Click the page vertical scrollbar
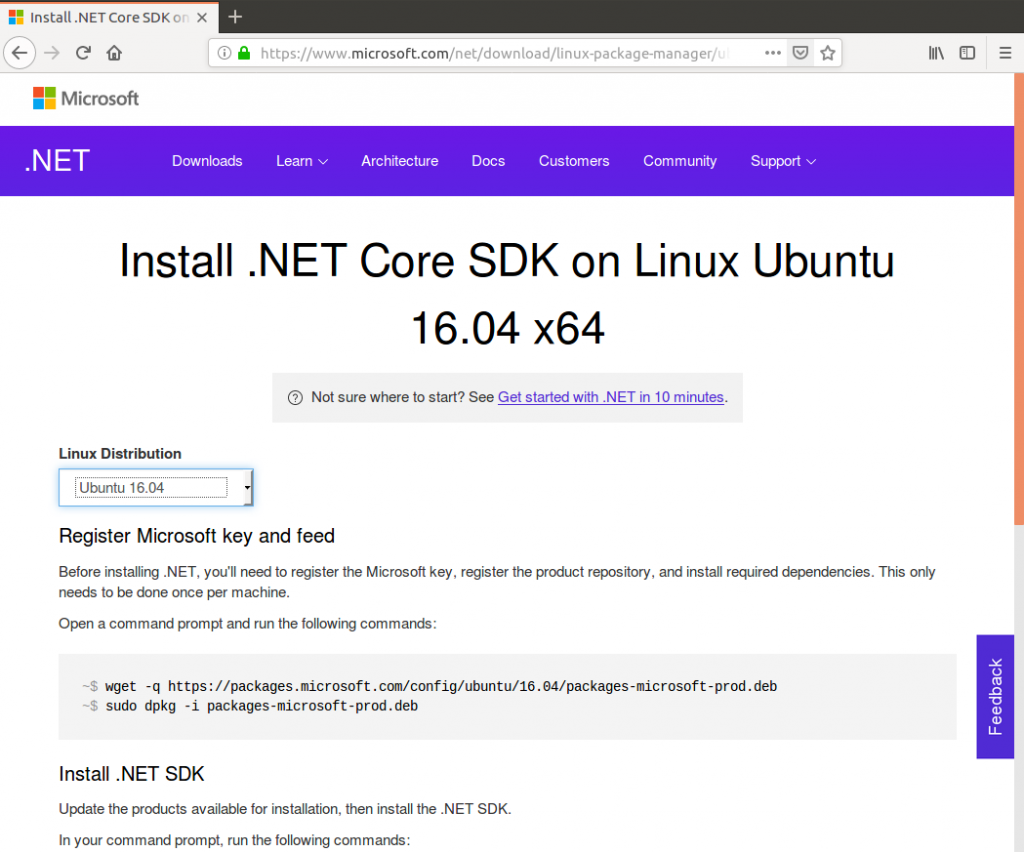The height and width of the screenshot is (852, 1024). coord(1019,300)
